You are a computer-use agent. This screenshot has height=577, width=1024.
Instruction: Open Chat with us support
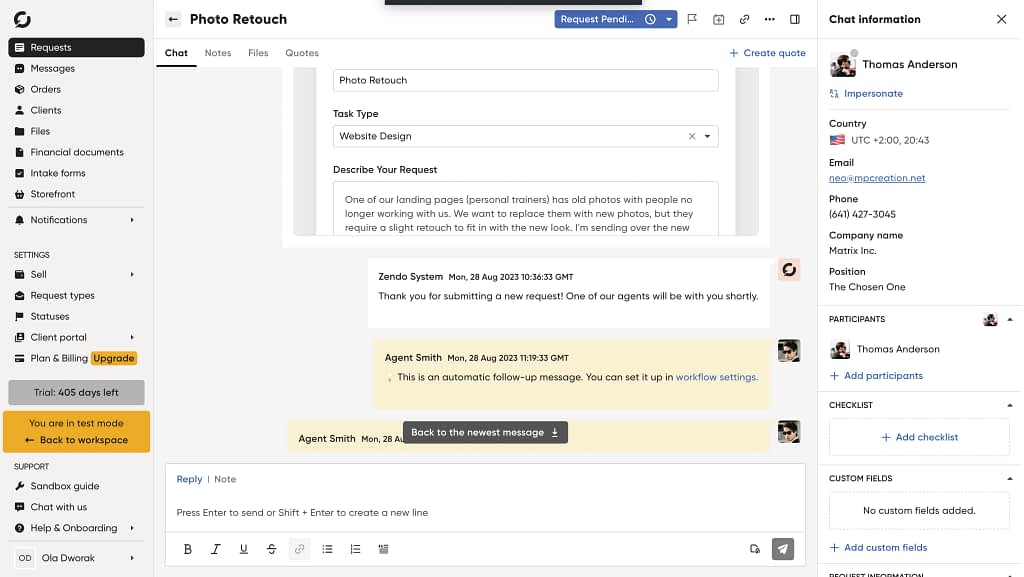click(x=76, y=507)
